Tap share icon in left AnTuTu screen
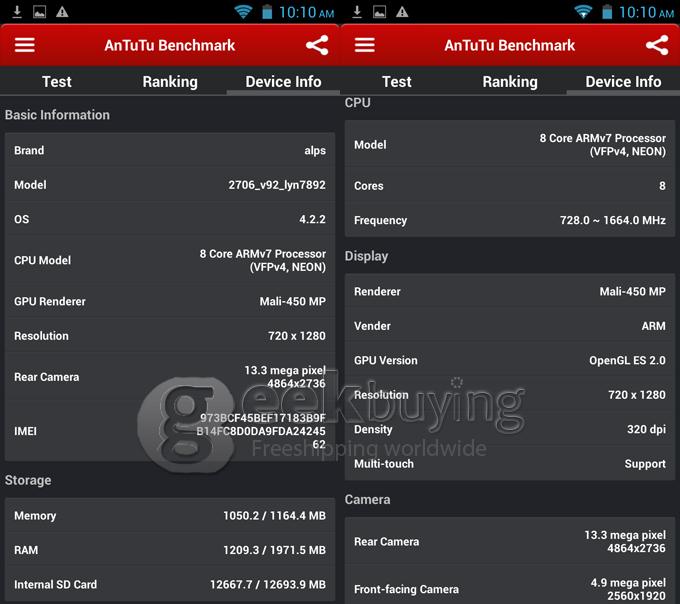680x604 pixels. point(317,45)
